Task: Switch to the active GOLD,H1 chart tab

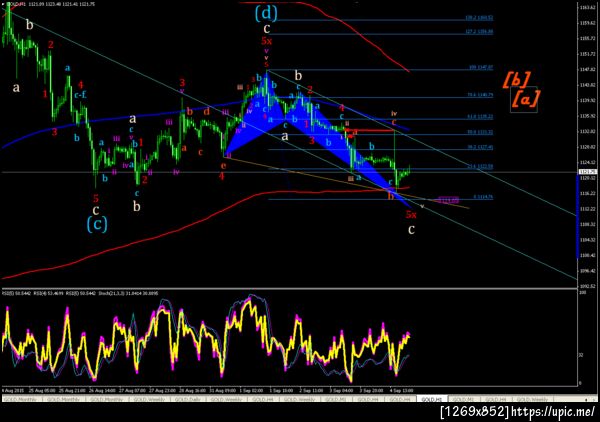Action: tap(431, 399)
